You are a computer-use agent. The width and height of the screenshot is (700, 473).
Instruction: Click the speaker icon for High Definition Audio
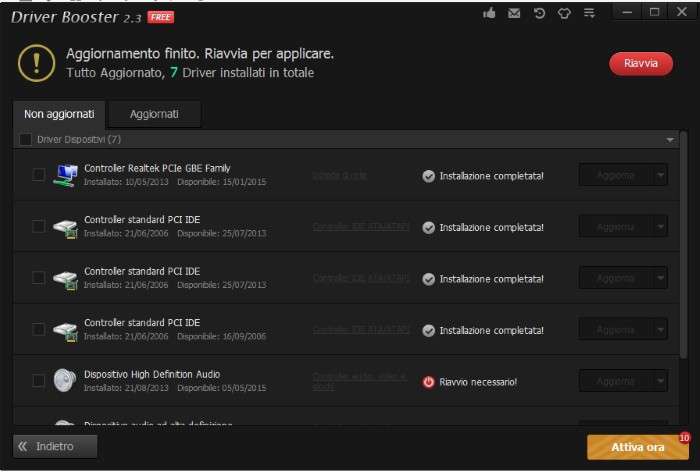[x=65, y=381]
